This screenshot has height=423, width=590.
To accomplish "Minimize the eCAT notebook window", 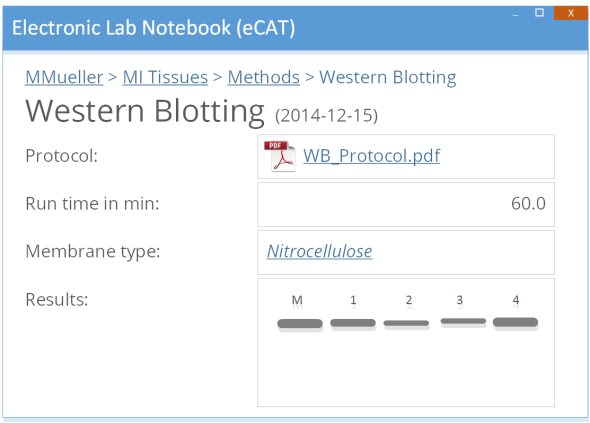I will (515, 14).
